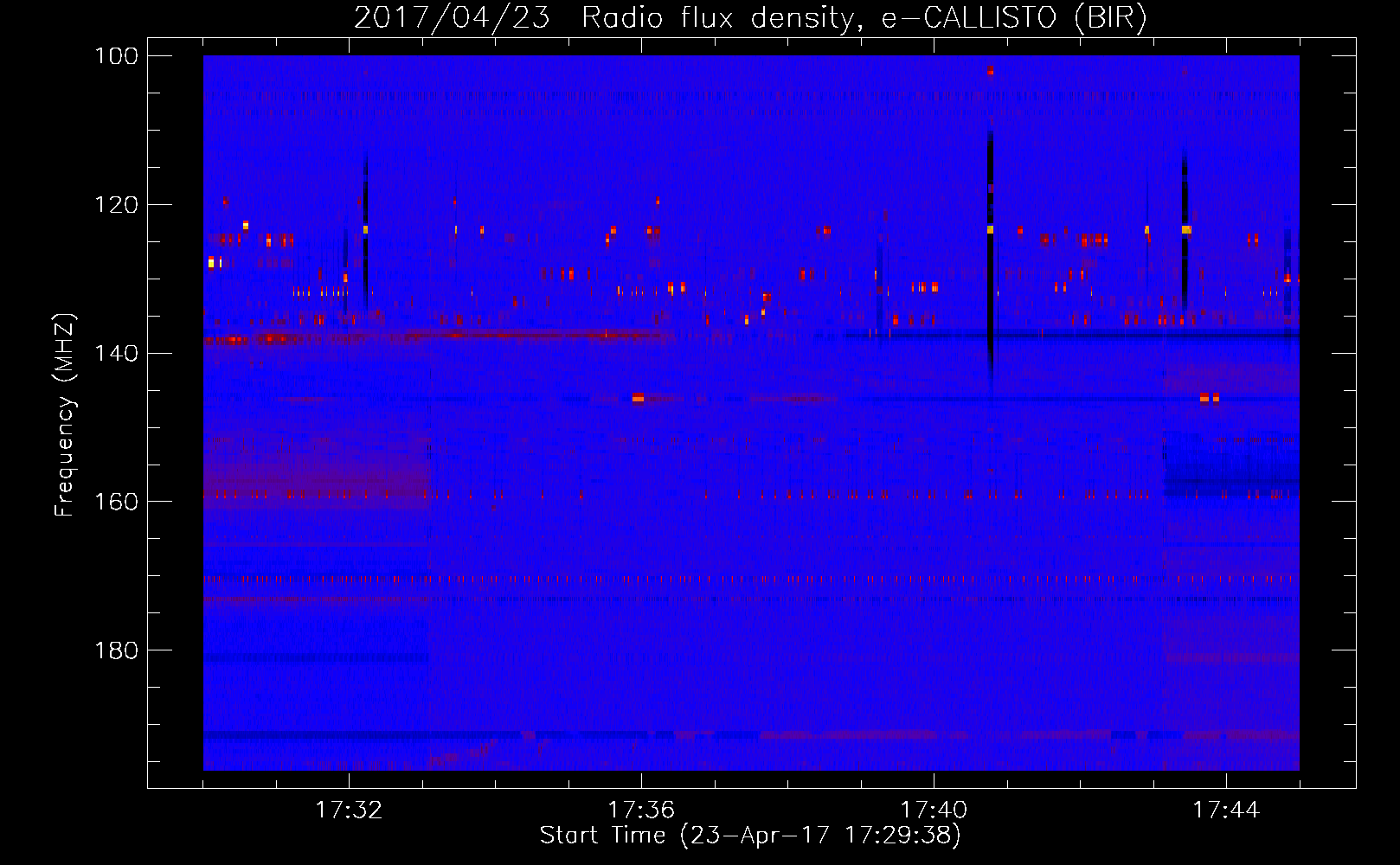The image size is (1400, 865).
Task: Click the 17:40 time tick label
Action: pyautogui.click(x=934, y=811)
